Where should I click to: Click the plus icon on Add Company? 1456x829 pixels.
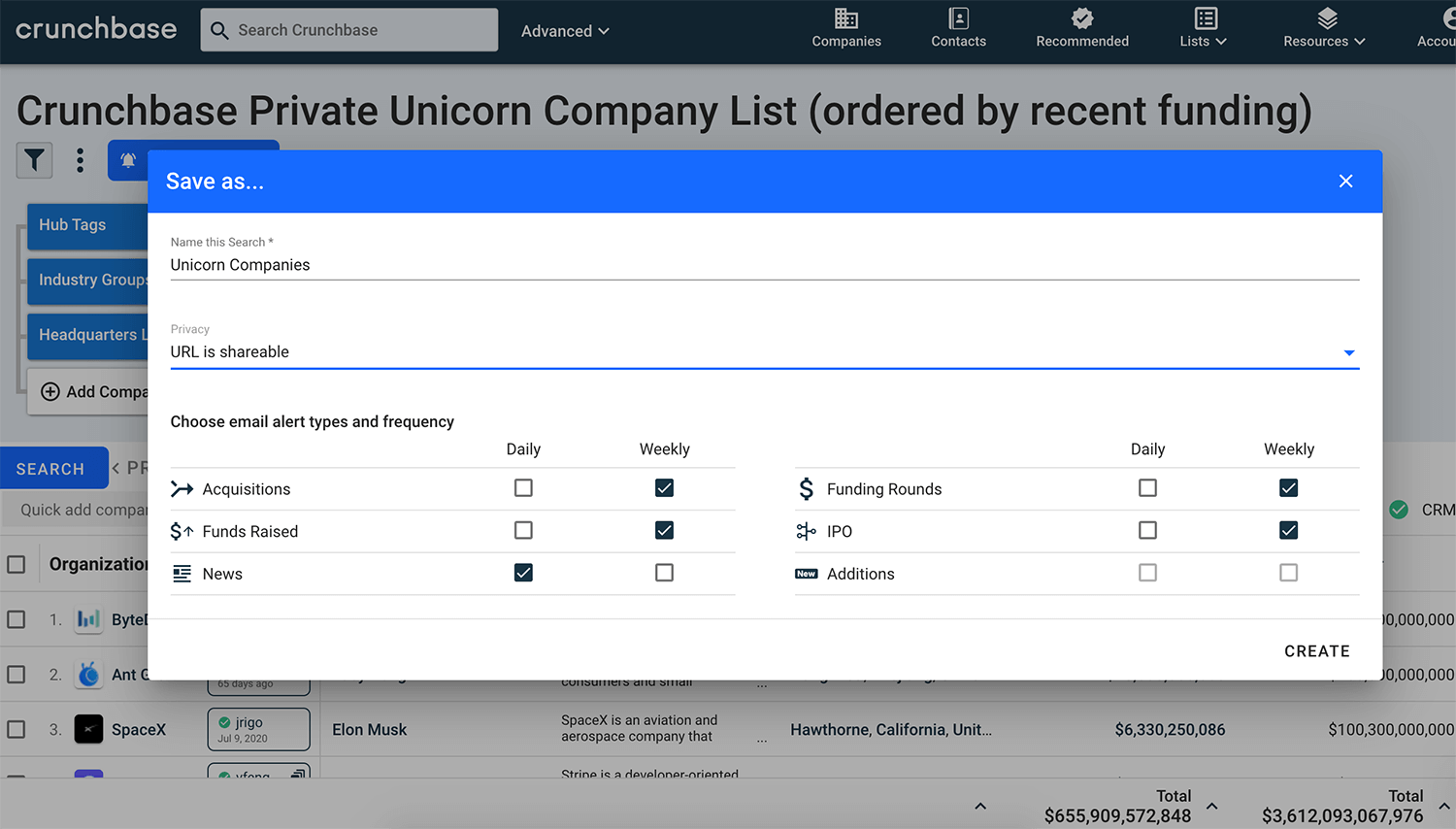click(x=50, y=392)
